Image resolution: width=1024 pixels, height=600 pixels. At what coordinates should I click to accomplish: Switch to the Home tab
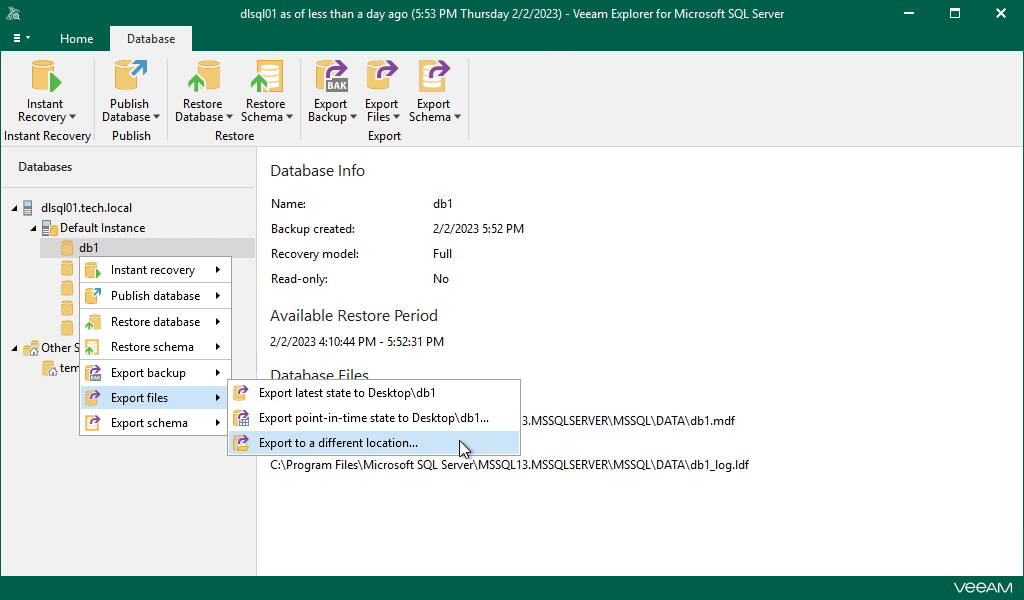(x=76, y=39)
